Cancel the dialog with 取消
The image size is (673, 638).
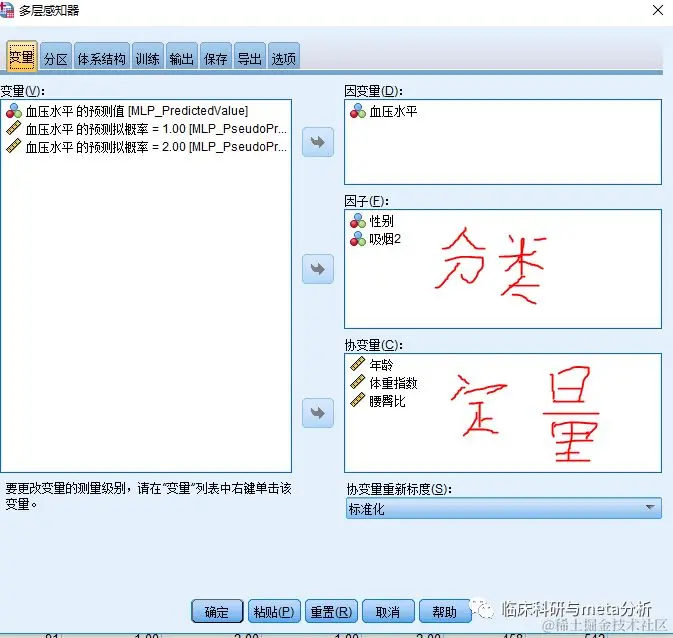coord(388,611)
